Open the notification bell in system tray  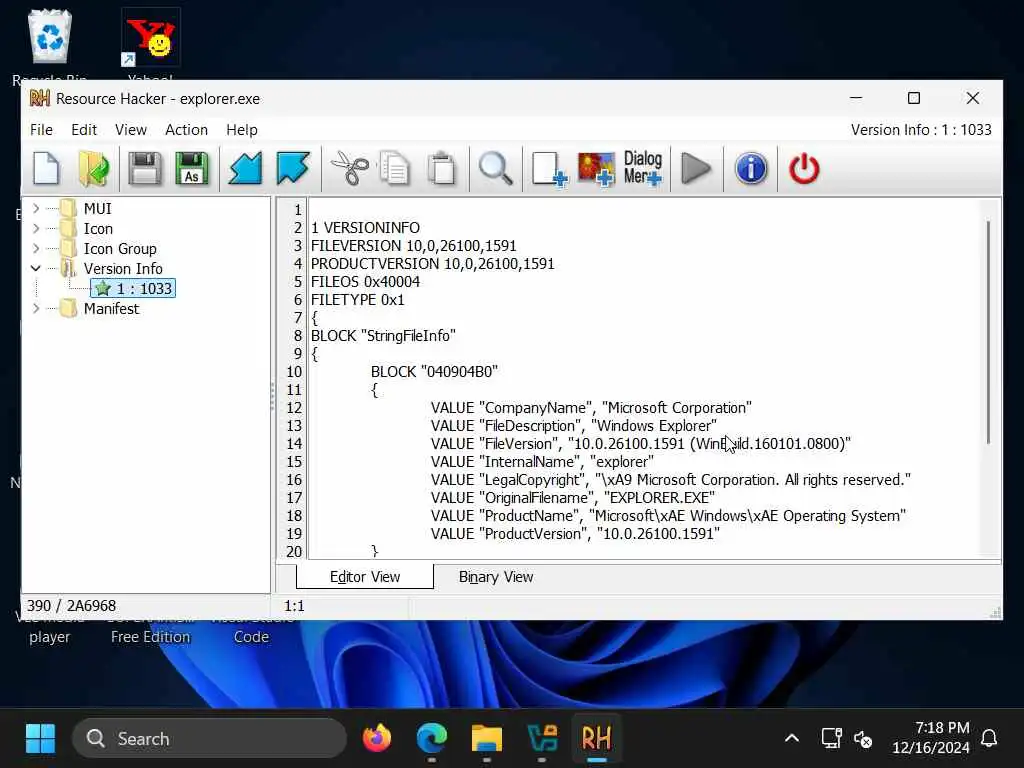coord(989,739)
